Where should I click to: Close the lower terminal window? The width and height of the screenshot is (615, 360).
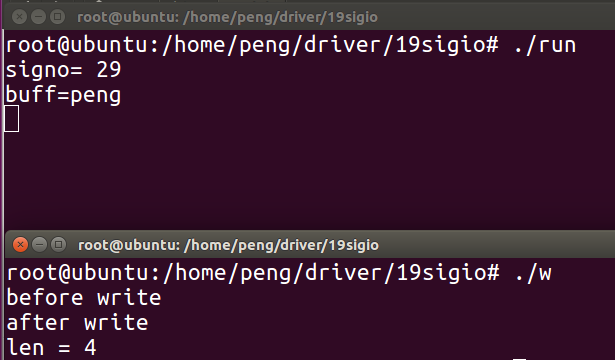pyautogui.click(x=20, y=245)
